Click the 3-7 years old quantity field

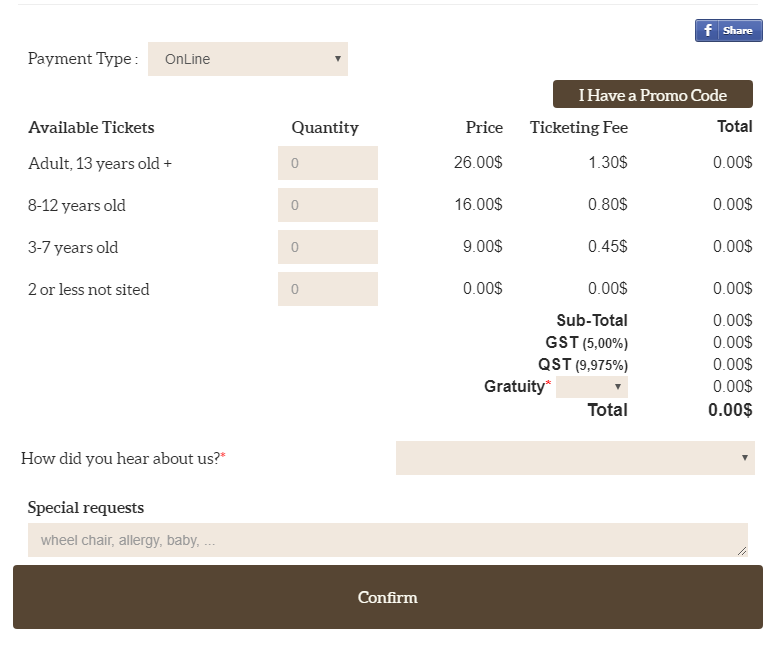click(x=327, y=247)
